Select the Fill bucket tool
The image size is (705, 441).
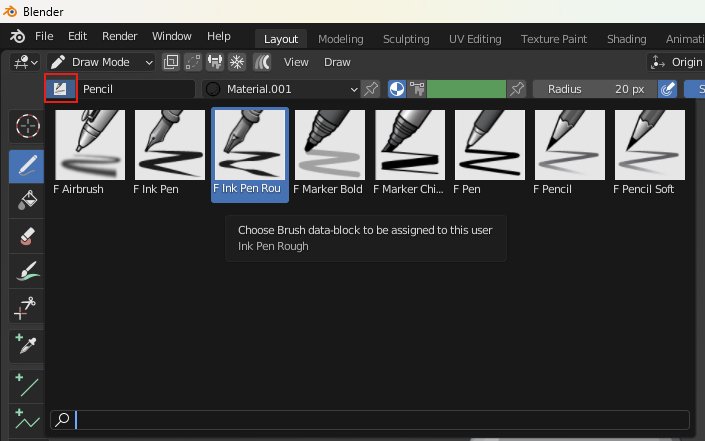[27, 200]
